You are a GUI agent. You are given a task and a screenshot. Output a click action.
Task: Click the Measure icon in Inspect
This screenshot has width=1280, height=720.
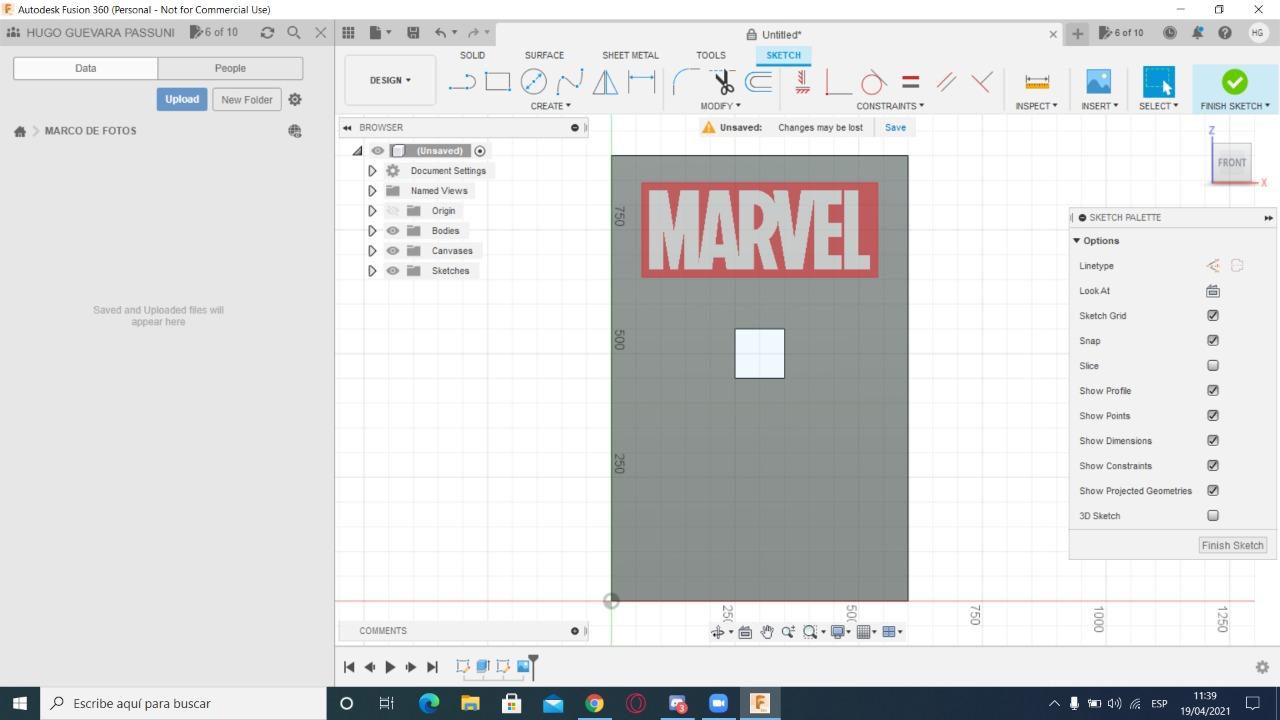[x=1037, y=82]
